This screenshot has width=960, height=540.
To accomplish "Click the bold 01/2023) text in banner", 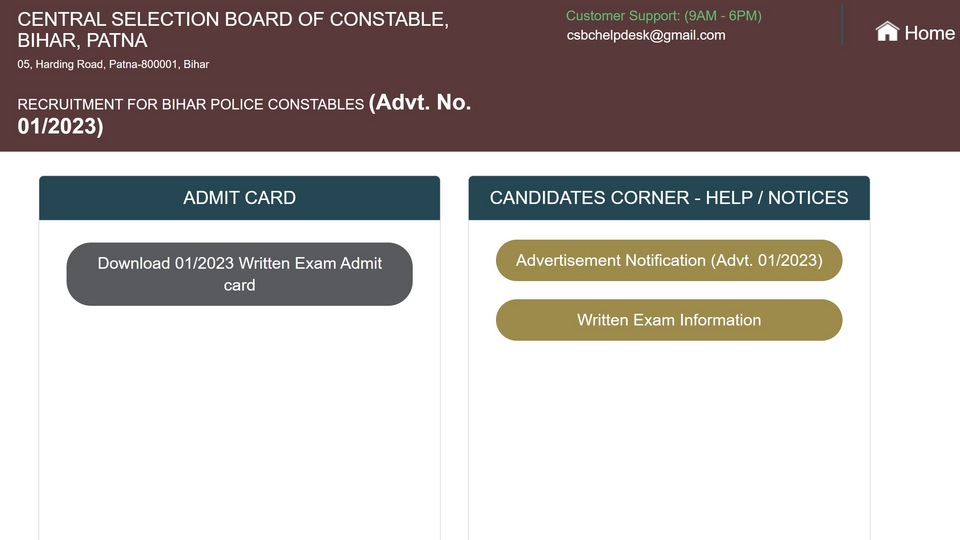I will coord(60,127).
